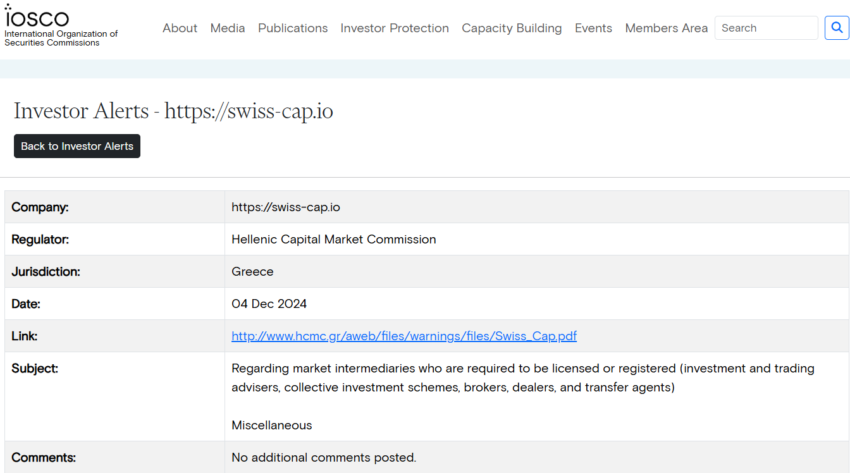Image resolution: width=850 pixels, height=473 pixels.
Task: Click the magnifying glass search button
Action: click(837, 28)
